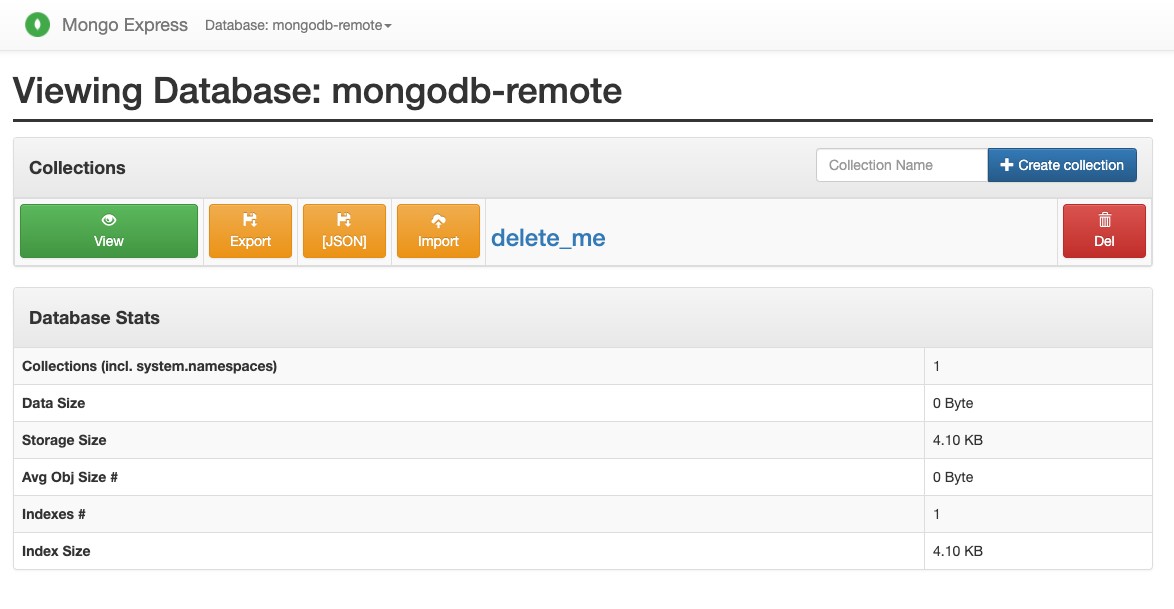Viewport: 1174px width, 609px height.
Task: Delete the delete_me collection with Del
Action: tap(1104, 231)
